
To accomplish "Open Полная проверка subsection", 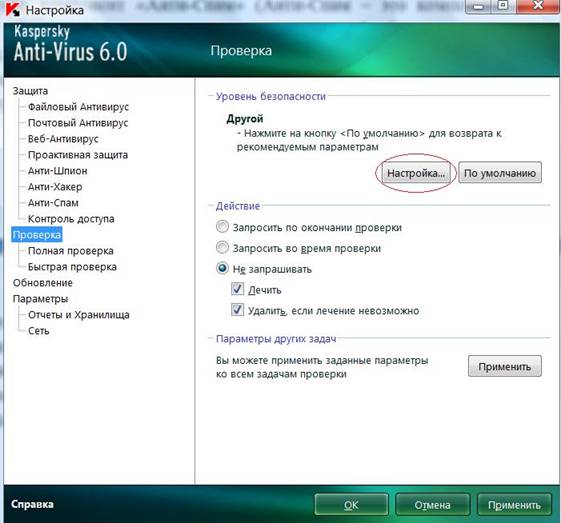I will [71, 251].
